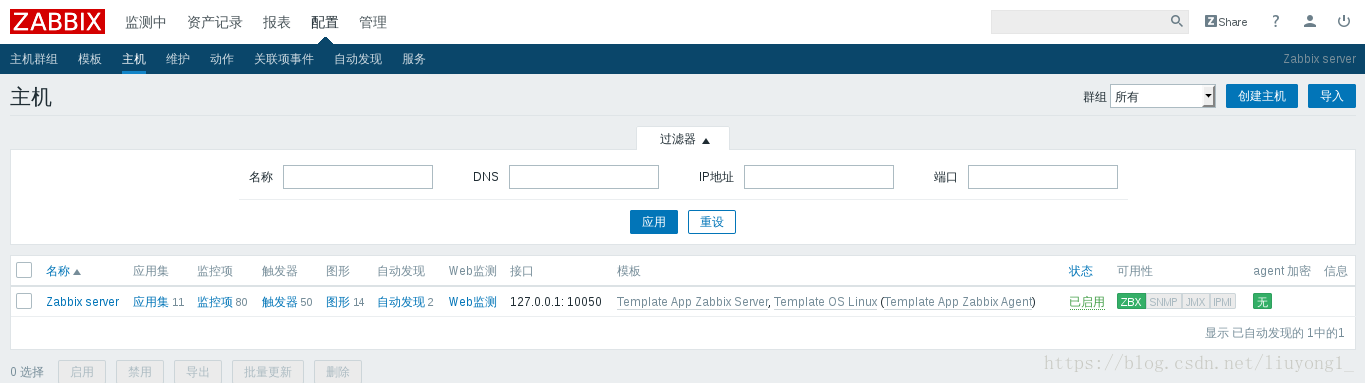Image resolution: width=1365 pixels, height=383 pixels.
Task: Click the green ZBX availability badge
Action: pyautogui.click(x=1131, y=301)
